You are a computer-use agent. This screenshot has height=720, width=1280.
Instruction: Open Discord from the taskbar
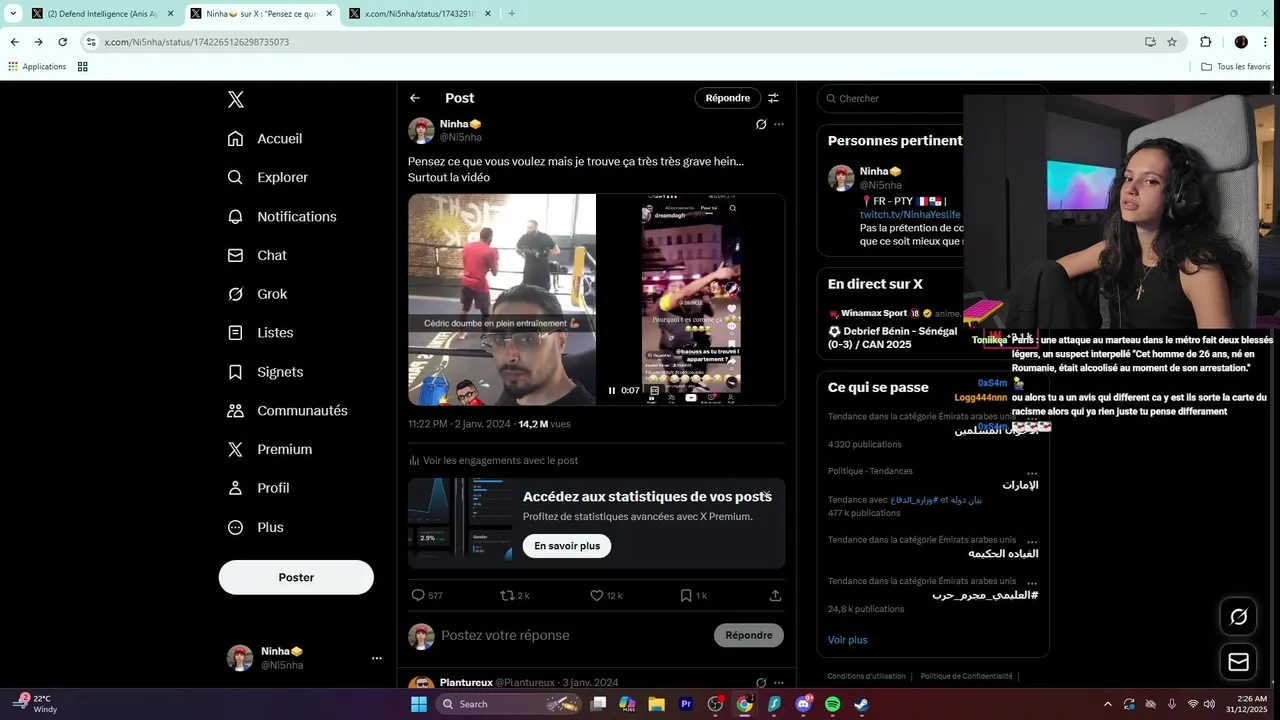point(803,704)
